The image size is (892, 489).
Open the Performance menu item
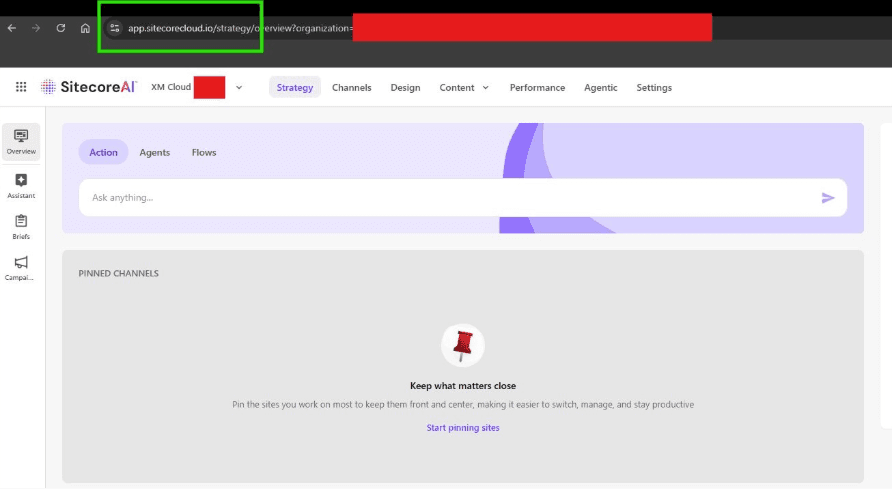[x=537, y=87]
